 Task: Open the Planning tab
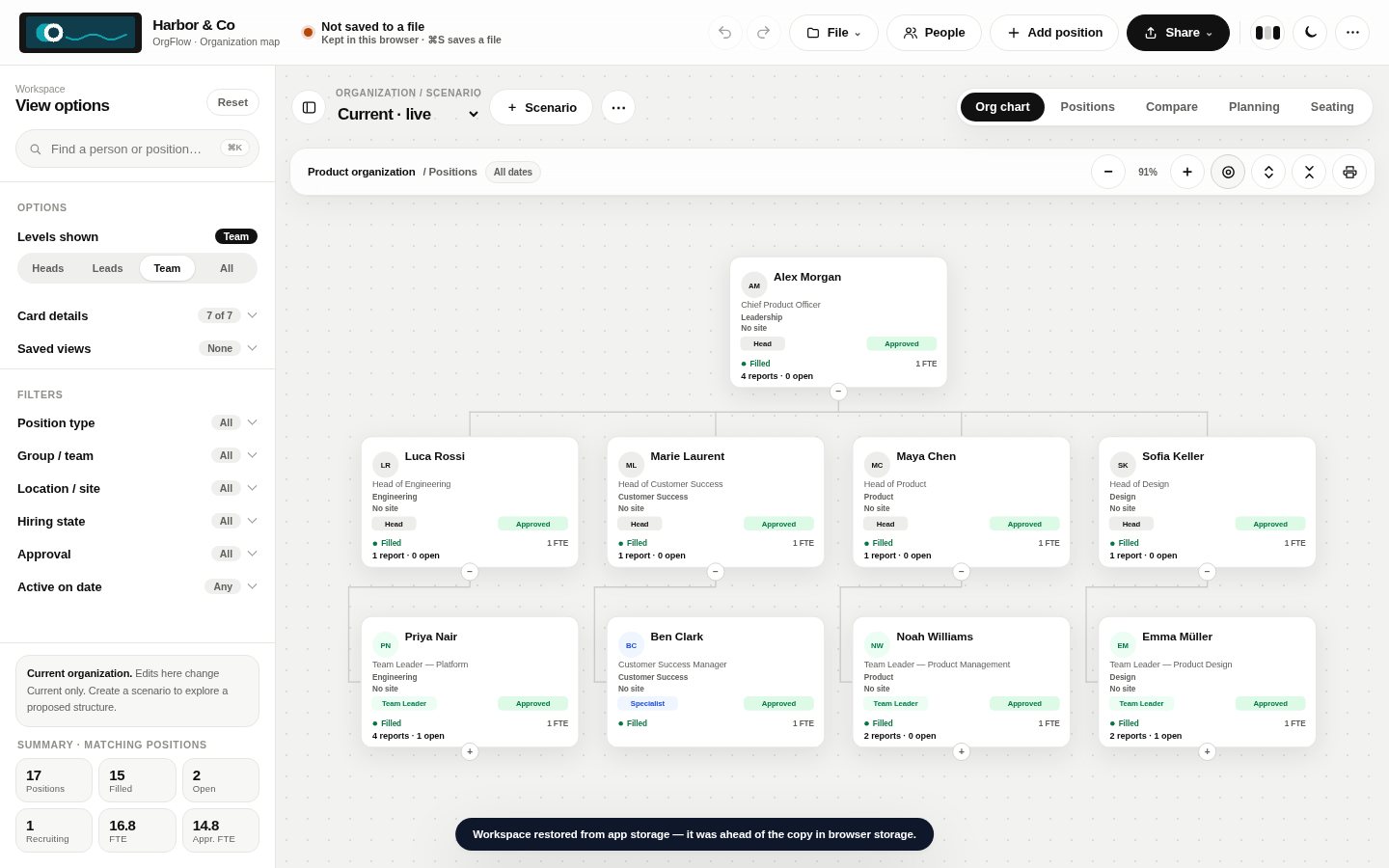coord(1254,107)
